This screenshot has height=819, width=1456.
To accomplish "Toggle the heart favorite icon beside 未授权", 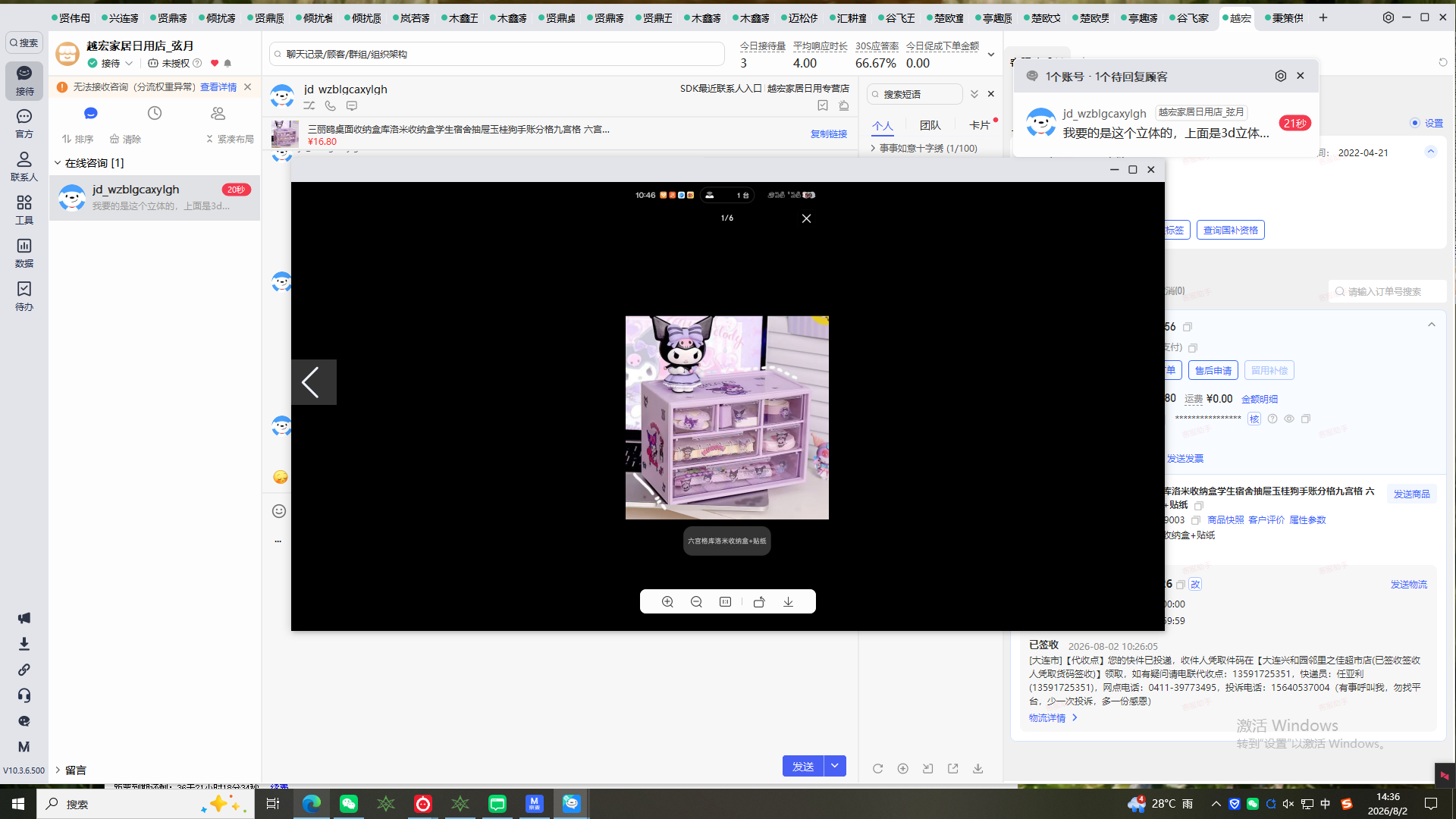I will (215, 63).
